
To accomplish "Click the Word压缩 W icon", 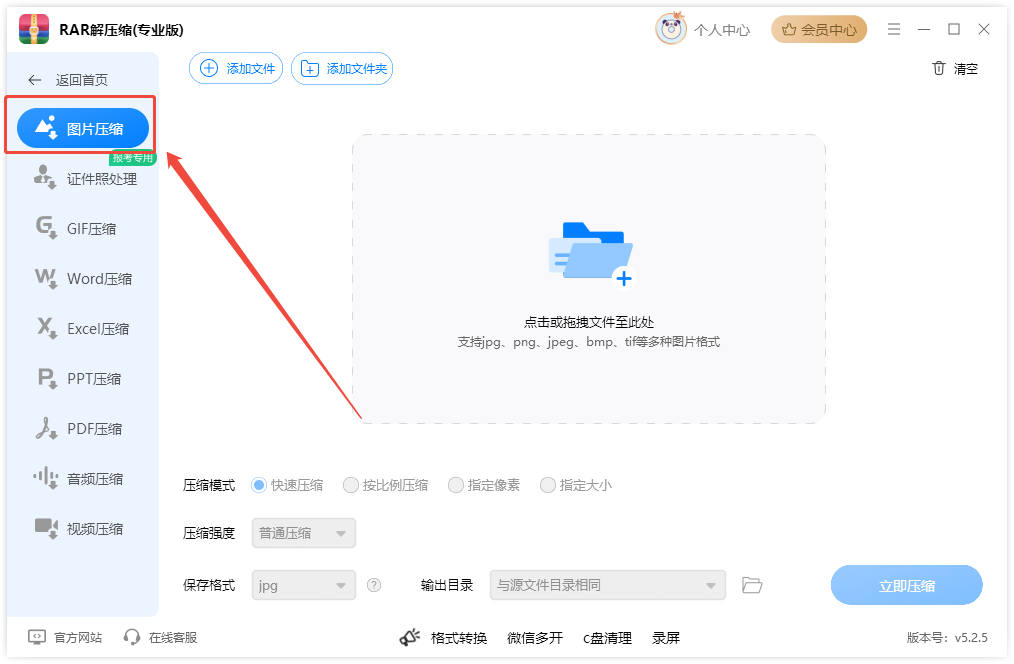I will coord(46,277).
